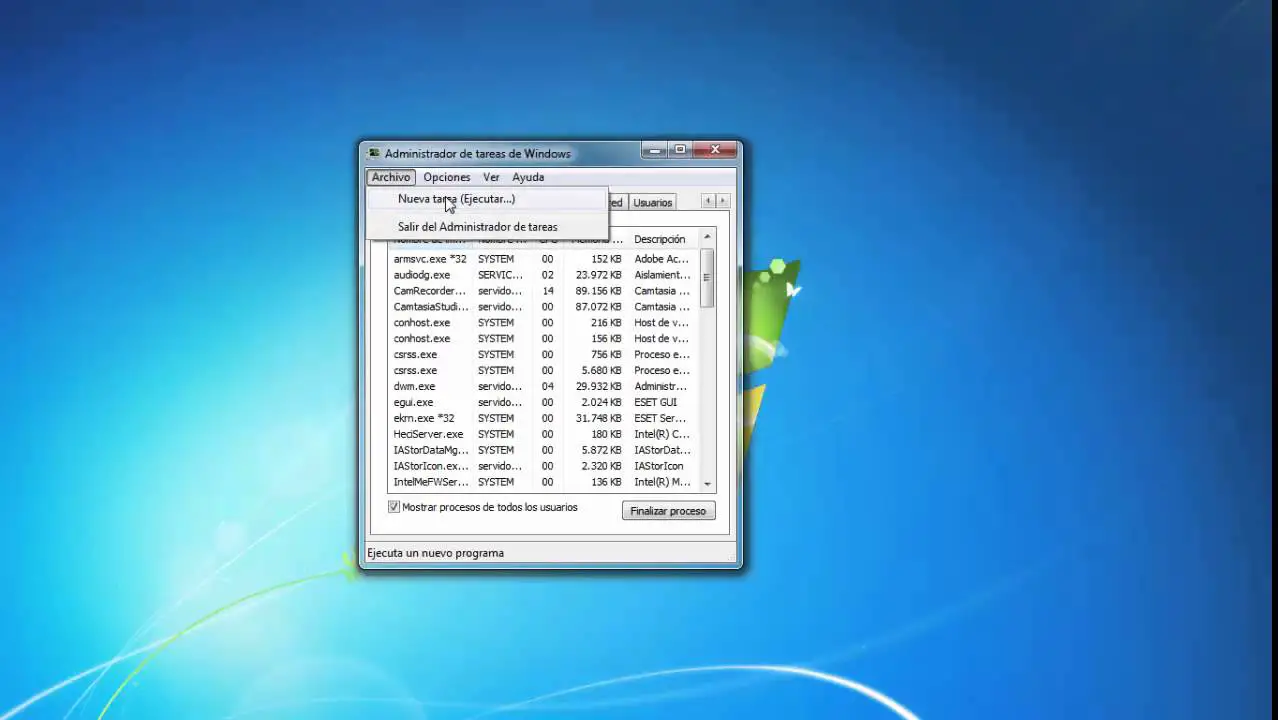Click the status bar text Ejecuta un nuevo programa
1278x720 pixels.
click(435, 553)
